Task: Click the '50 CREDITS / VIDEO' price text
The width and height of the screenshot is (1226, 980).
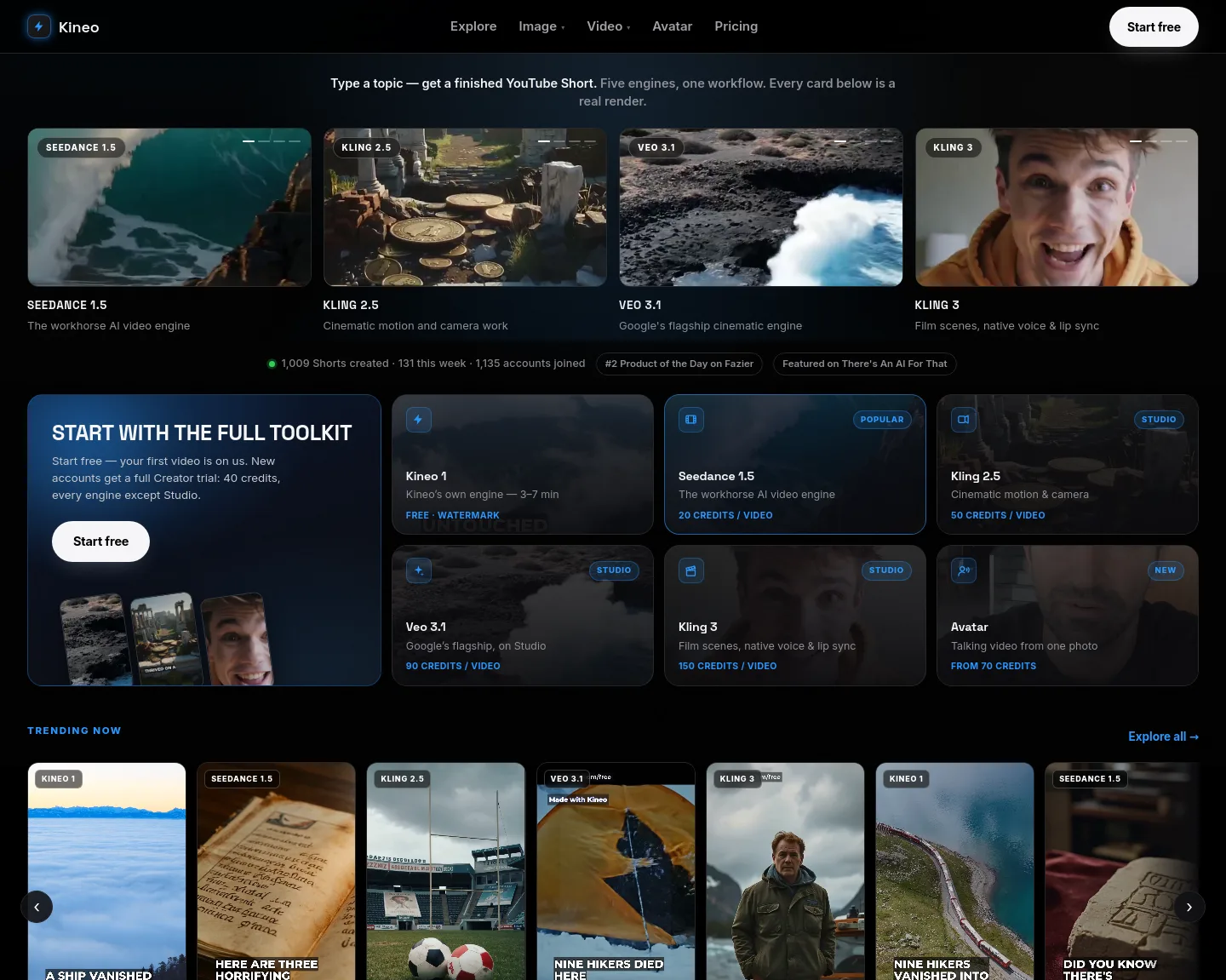Action: pyautogui.click(x=998, y=515)
